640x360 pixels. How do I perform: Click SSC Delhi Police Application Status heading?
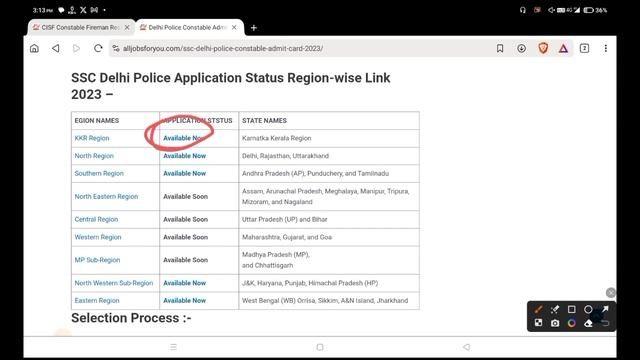coord(231,86)
